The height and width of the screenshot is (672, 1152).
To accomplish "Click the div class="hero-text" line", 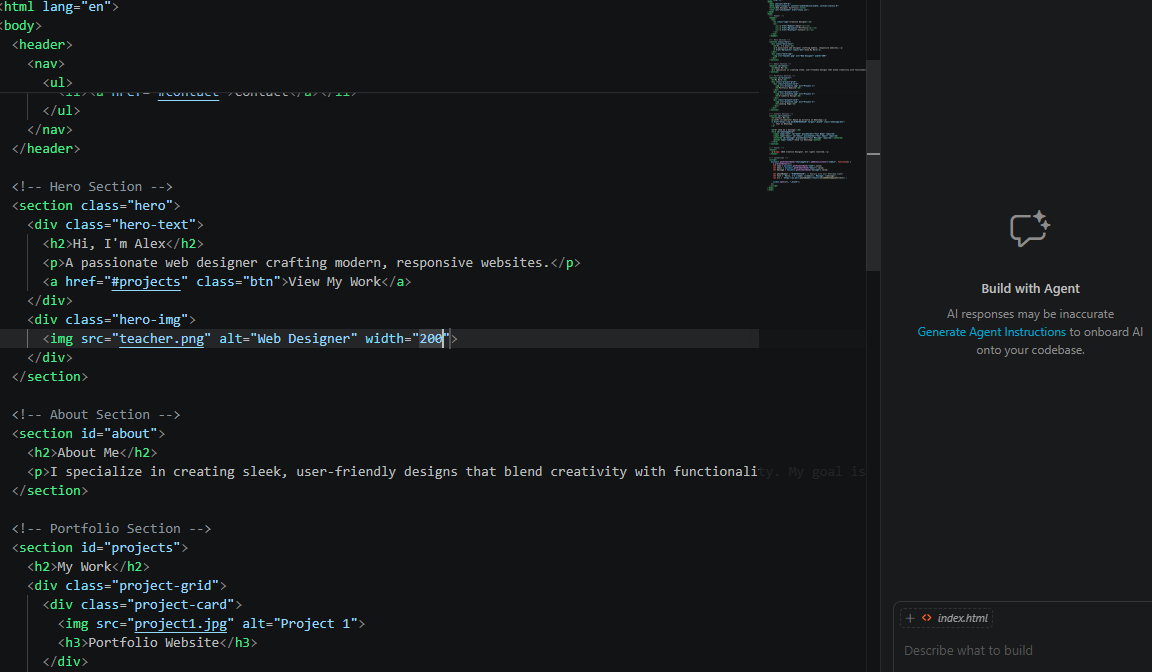I will coord(115,225).
